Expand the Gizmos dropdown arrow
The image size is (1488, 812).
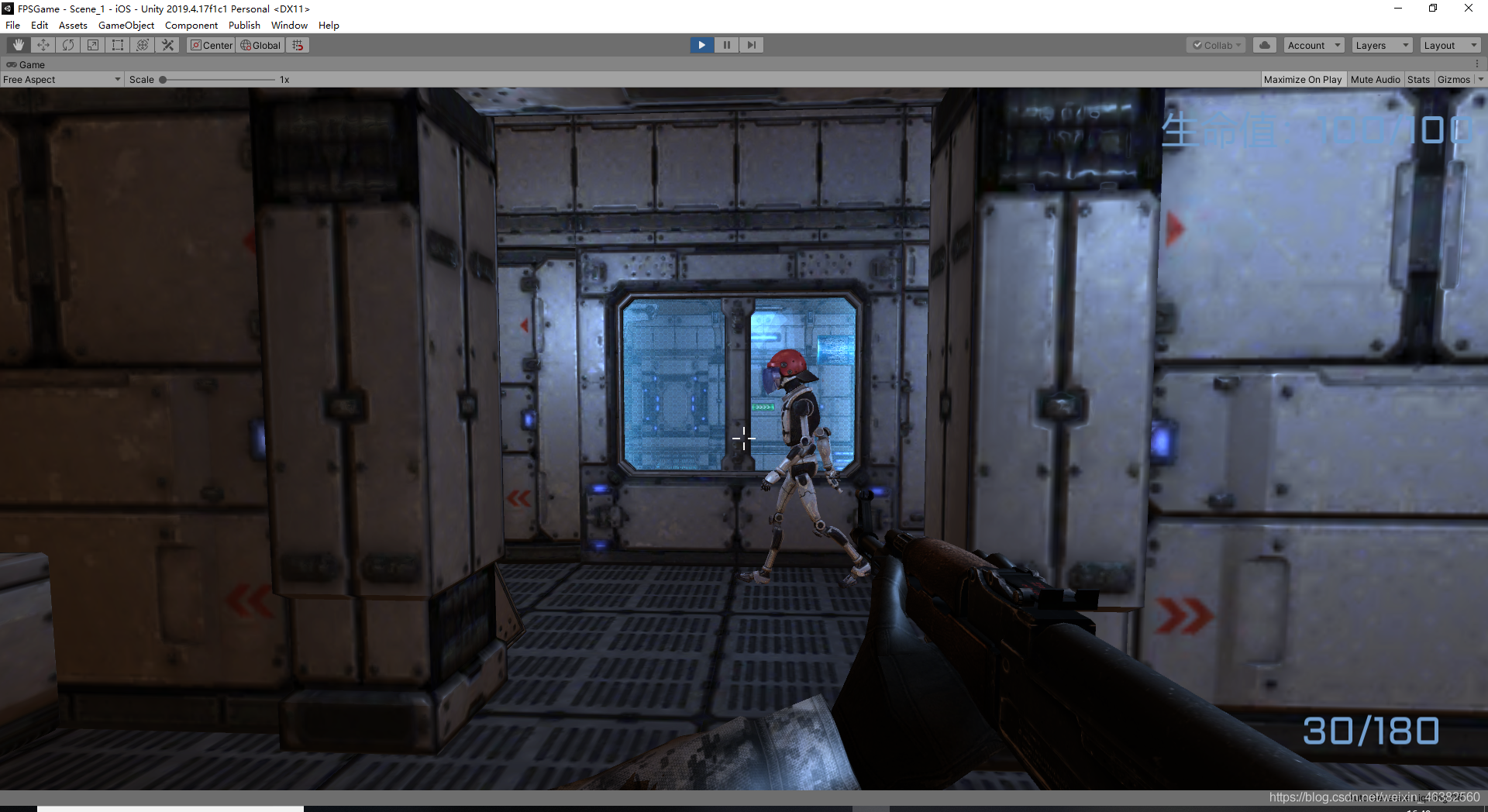(1480, 80)
